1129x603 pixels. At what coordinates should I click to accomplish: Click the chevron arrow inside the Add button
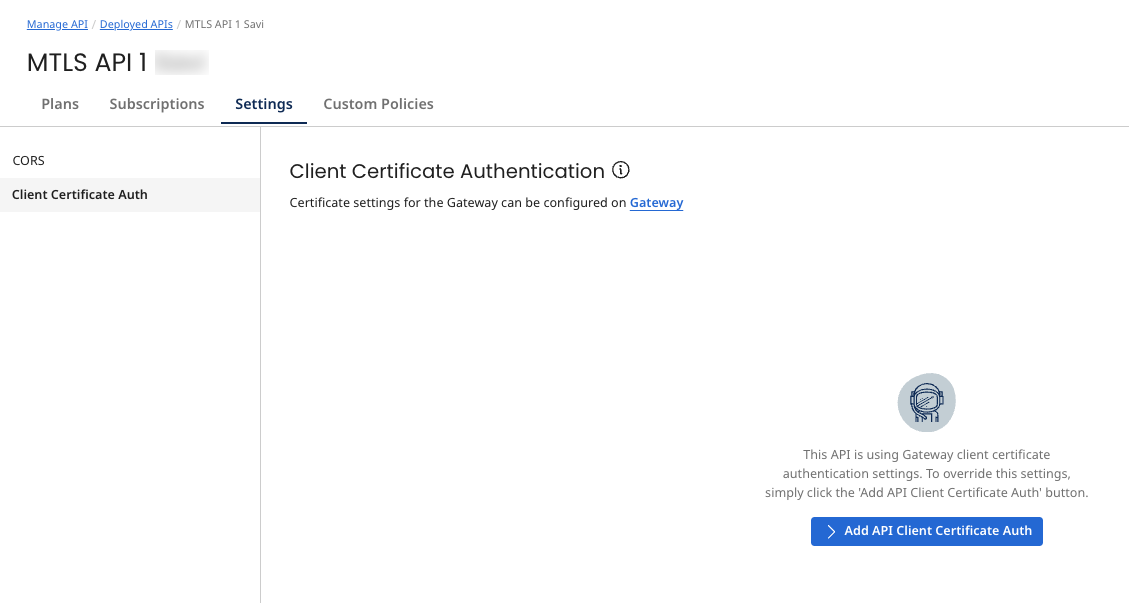coord(830,531)
